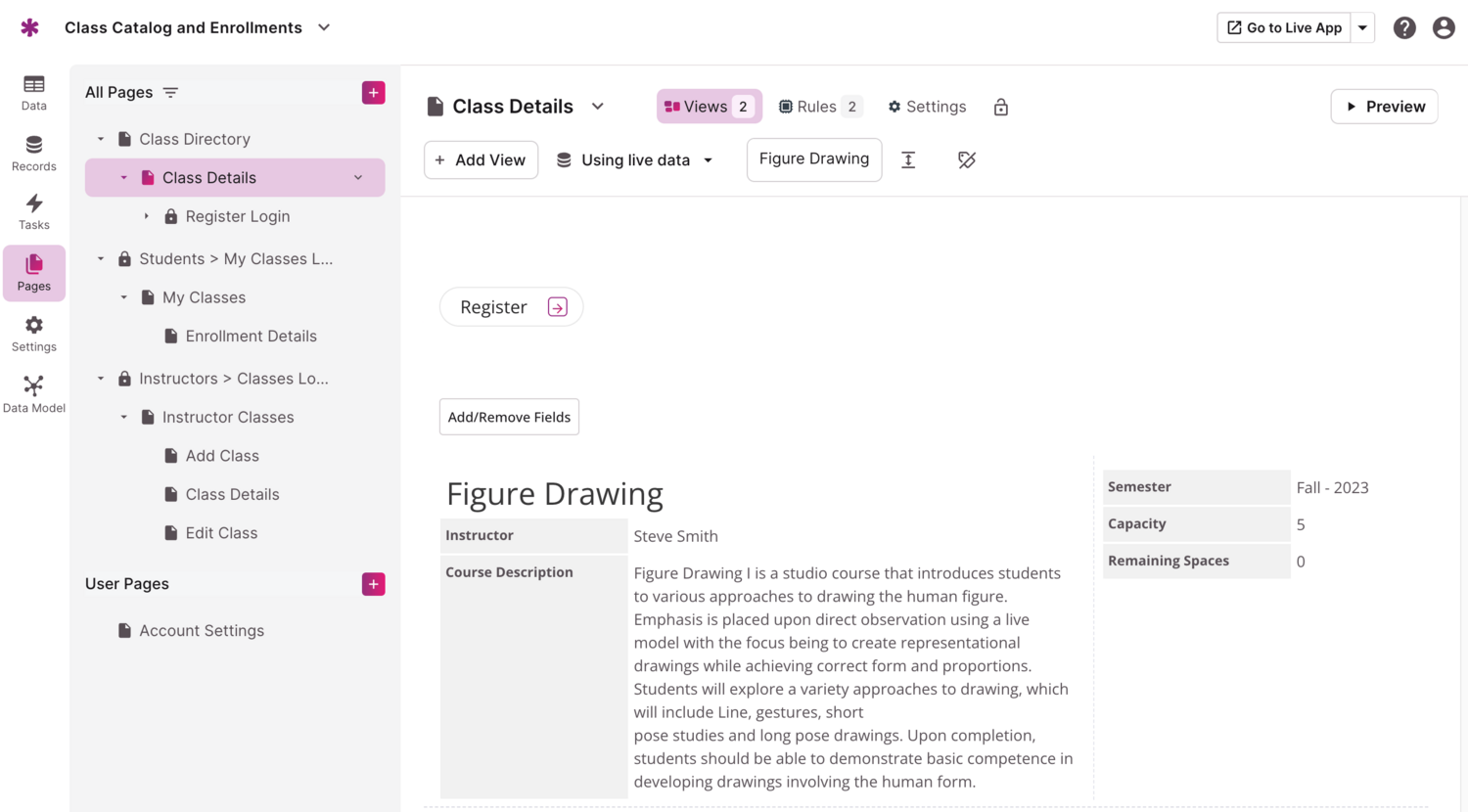Click the Add/Remove Fields button
The height and width of the screenshot is (812, 1468).
(509, 417)
